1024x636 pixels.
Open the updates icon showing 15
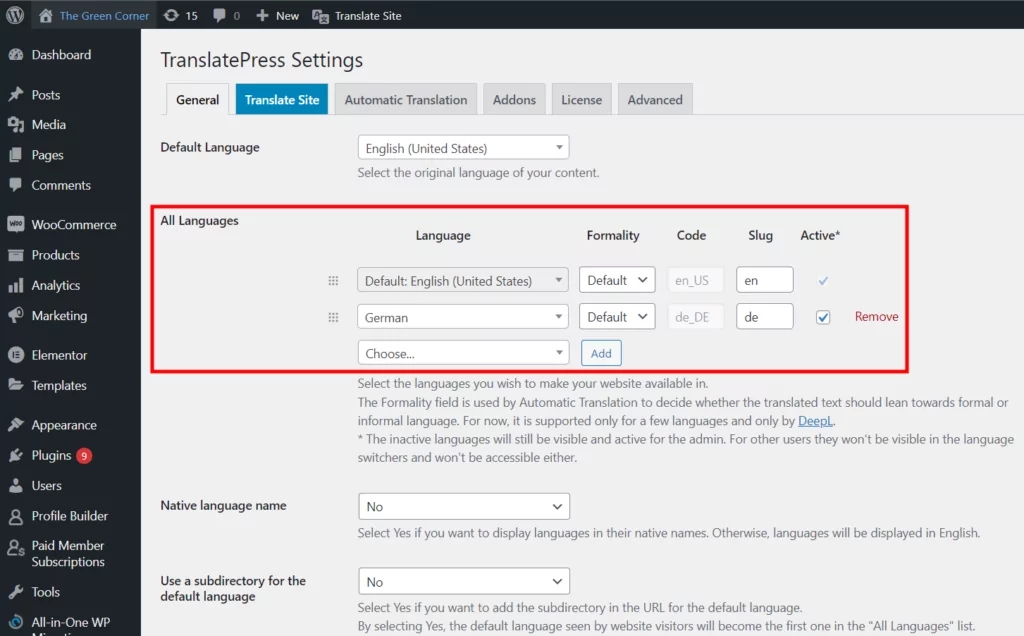tap(172, 16)
